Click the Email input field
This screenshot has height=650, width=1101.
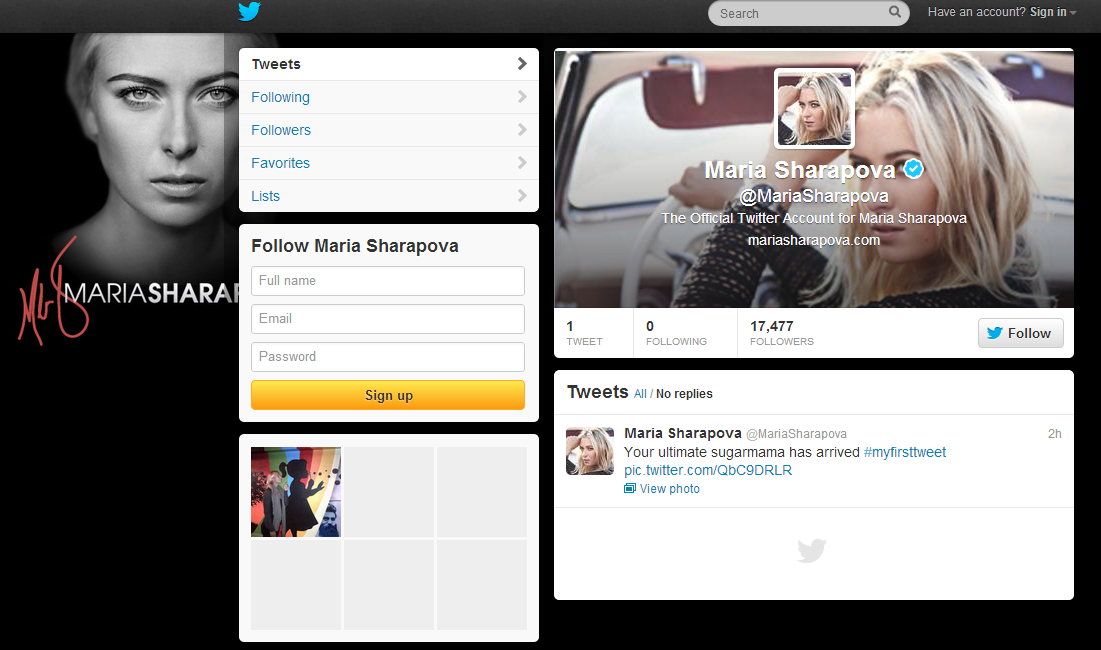[x=388, y=319]
